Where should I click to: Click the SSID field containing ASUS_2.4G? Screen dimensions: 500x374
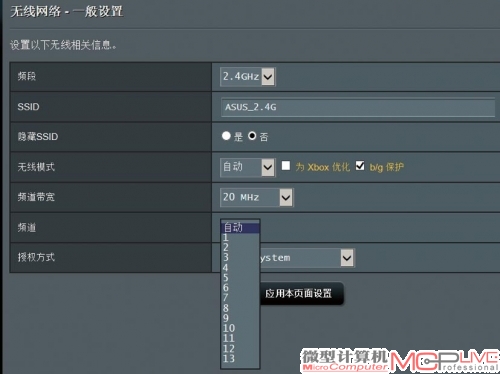[358, 107]
